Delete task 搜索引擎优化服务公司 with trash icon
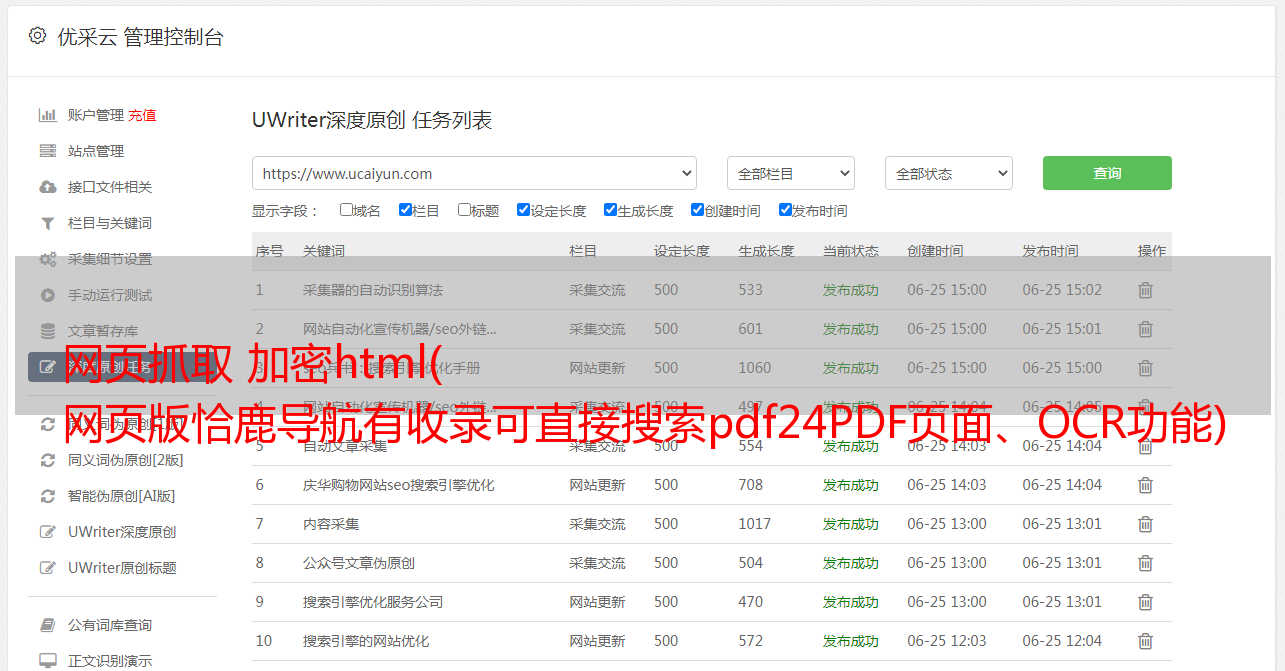1285x671 pixels. [x=1146, y=602]
